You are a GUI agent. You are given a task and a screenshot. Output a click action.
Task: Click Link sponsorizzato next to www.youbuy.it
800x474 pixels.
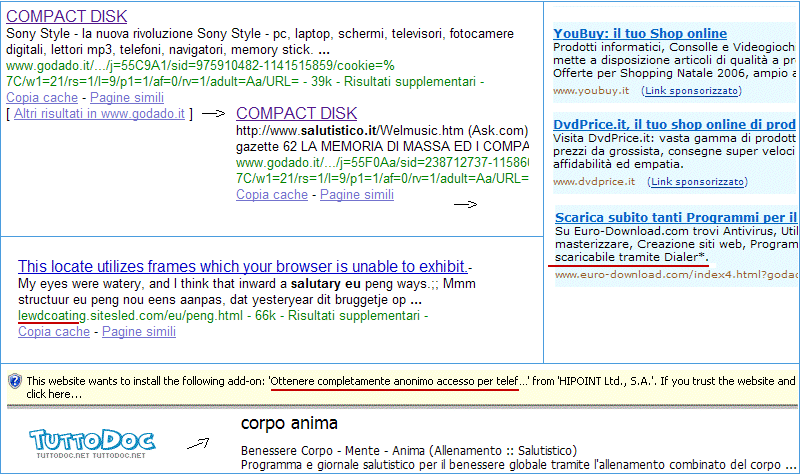(691, 91)
